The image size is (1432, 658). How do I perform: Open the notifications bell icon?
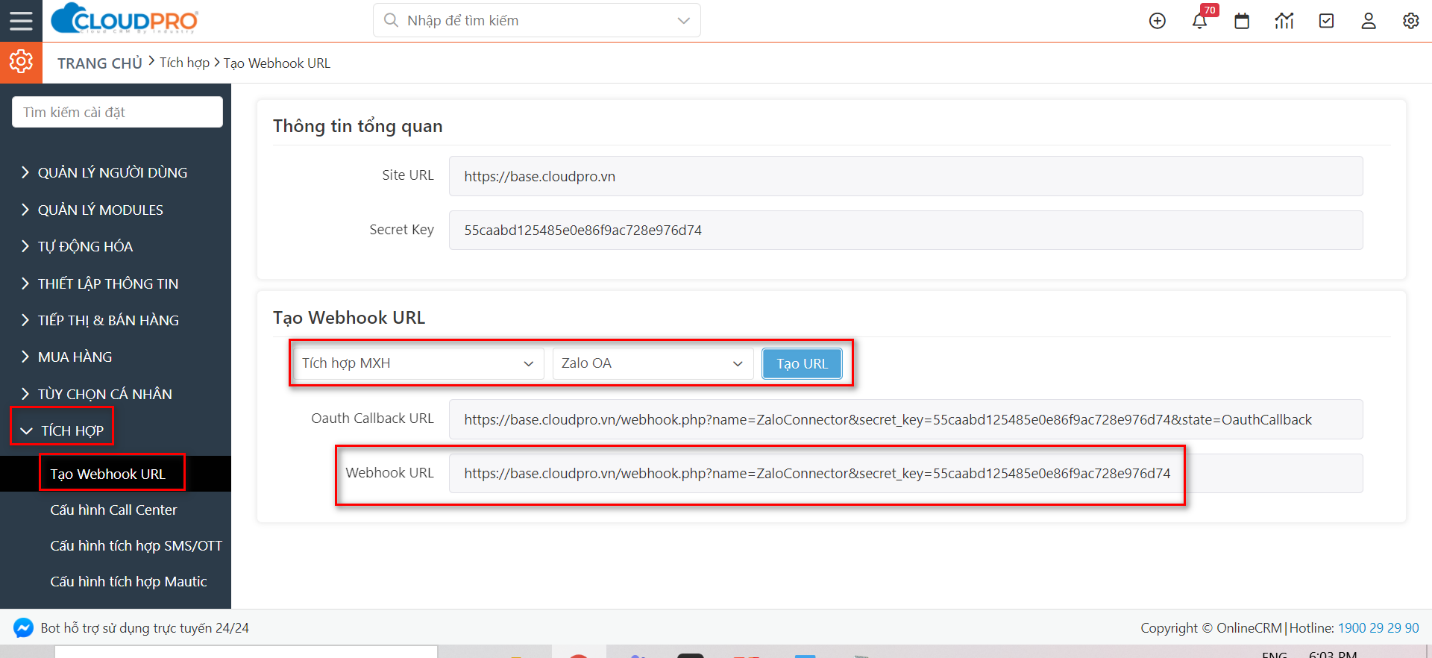(x=1200, y=20)
